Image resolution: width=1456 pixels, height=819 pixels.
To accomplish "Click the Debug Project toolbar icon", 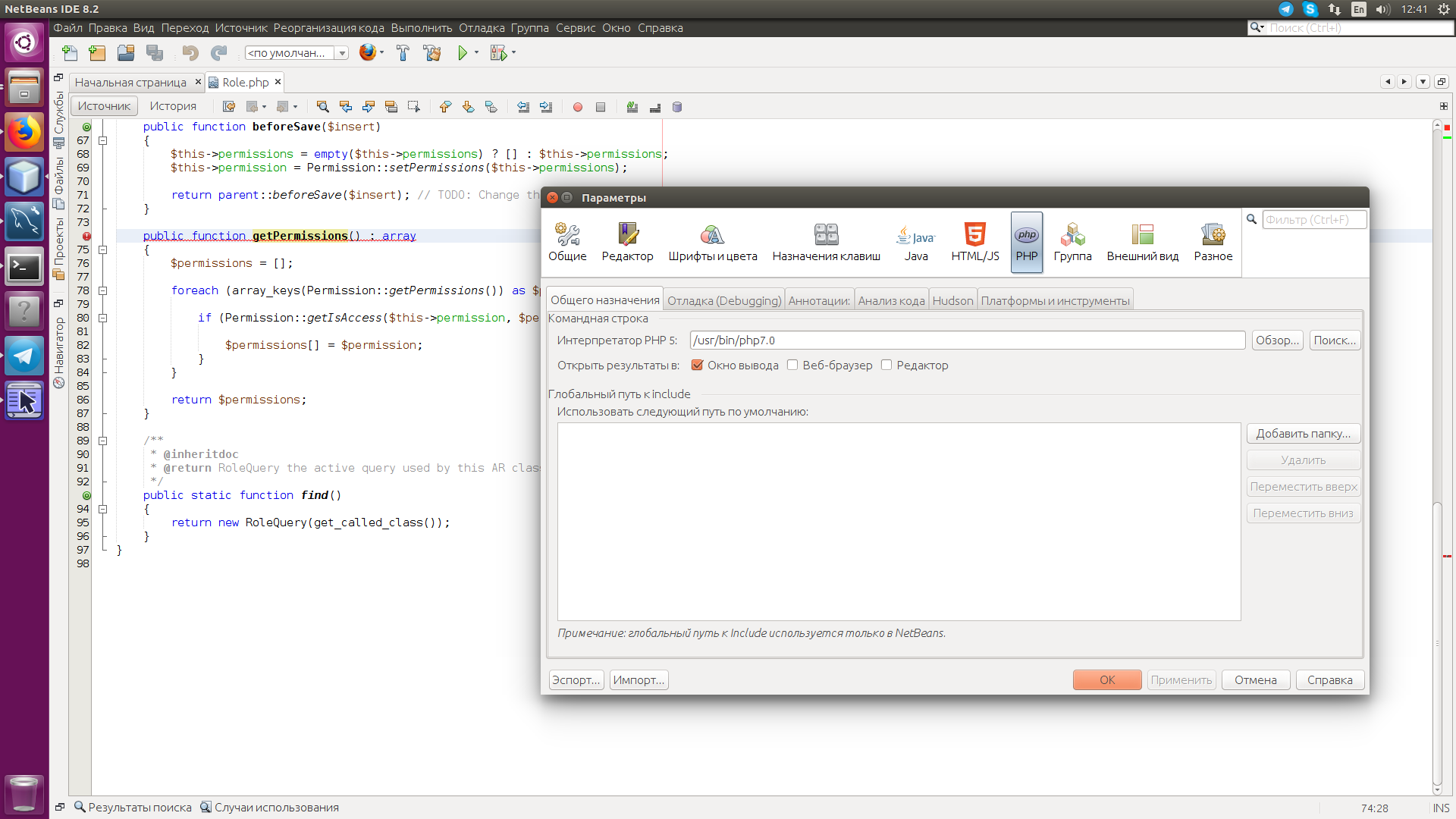I will pos(498,53).
